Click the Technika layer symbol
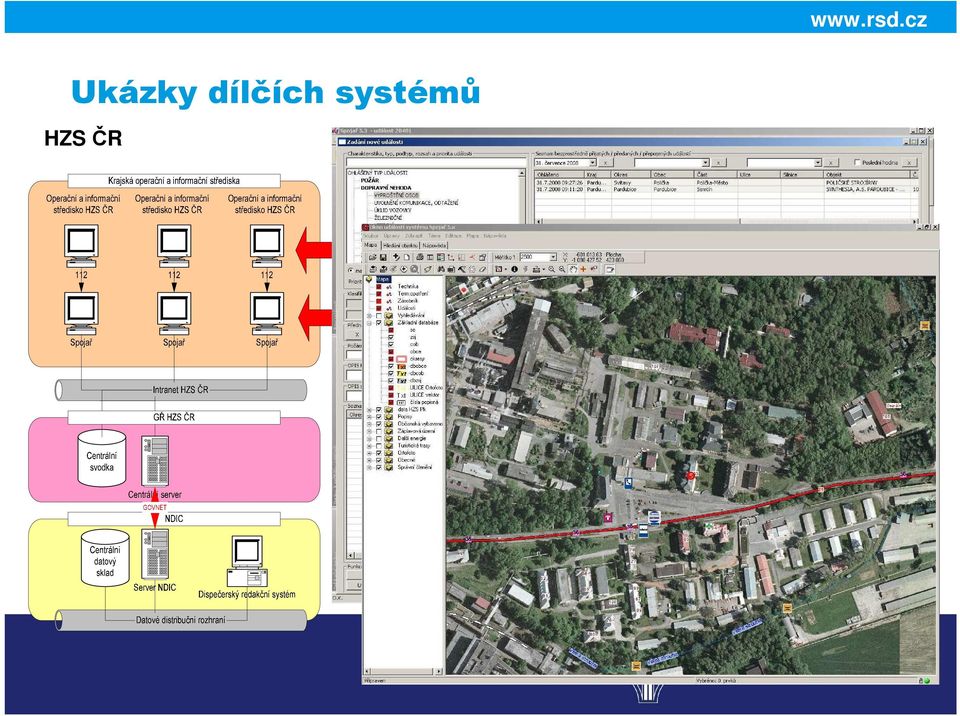 [389, 287]
